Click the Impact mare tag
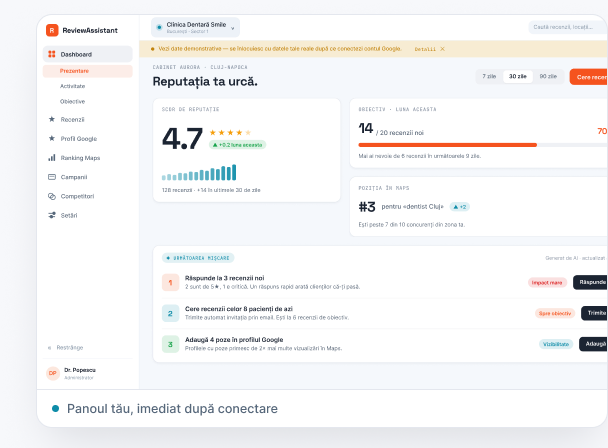 tap(547, 282)
